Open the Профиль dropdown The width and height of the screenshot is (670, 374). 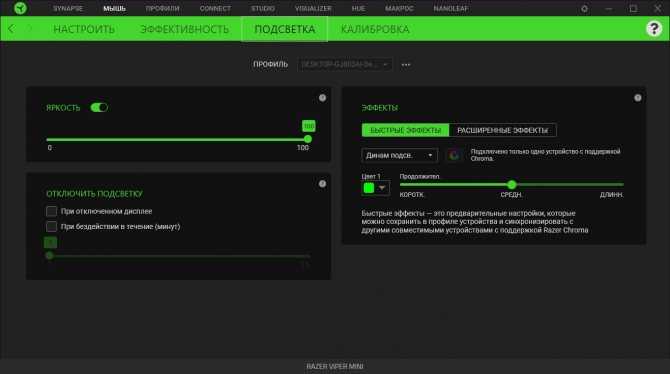pos(344,65)
